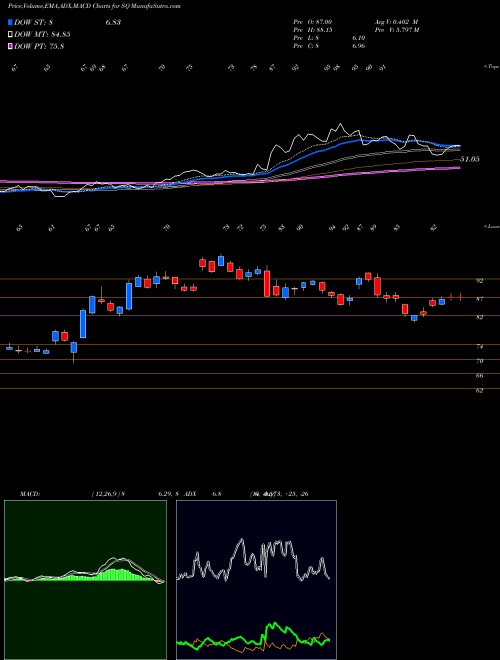Click the tallest blue candlestick near 74-82
The image size is (500, 660).
(83, 324)
